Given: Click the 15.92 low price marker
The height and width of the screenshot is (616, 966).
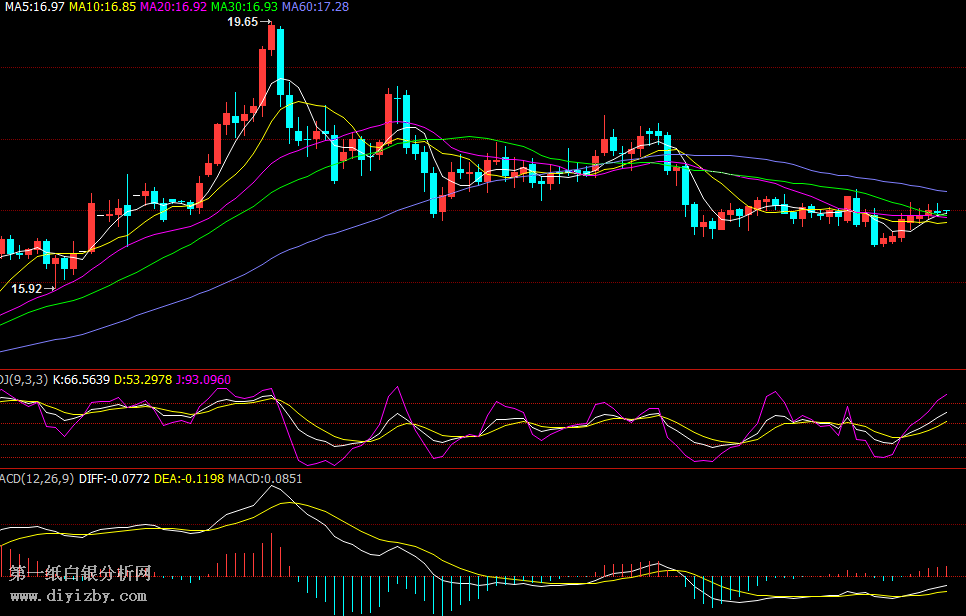Looking at the screenshot, I should (28, 288).
